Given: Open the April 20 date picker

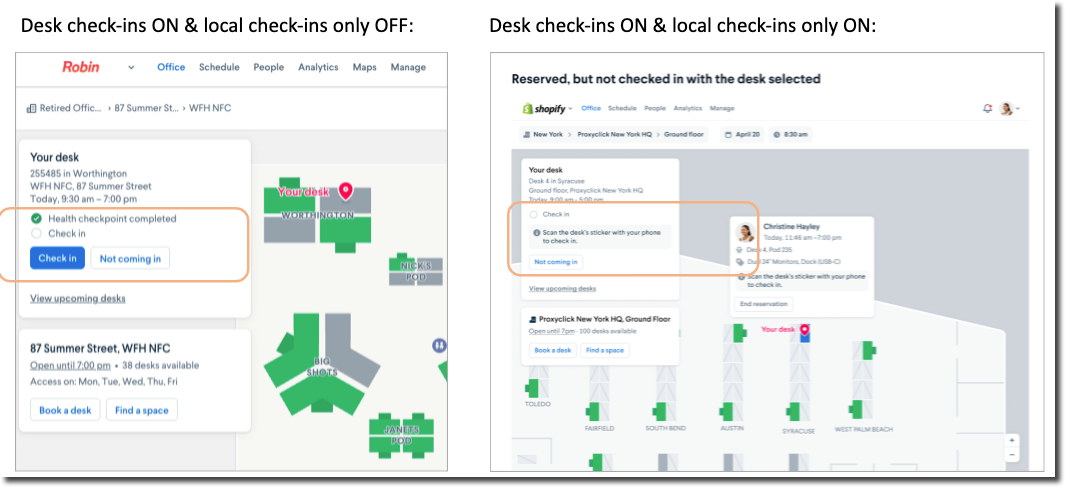Looking at the screenshot, I should coord(742,134).
